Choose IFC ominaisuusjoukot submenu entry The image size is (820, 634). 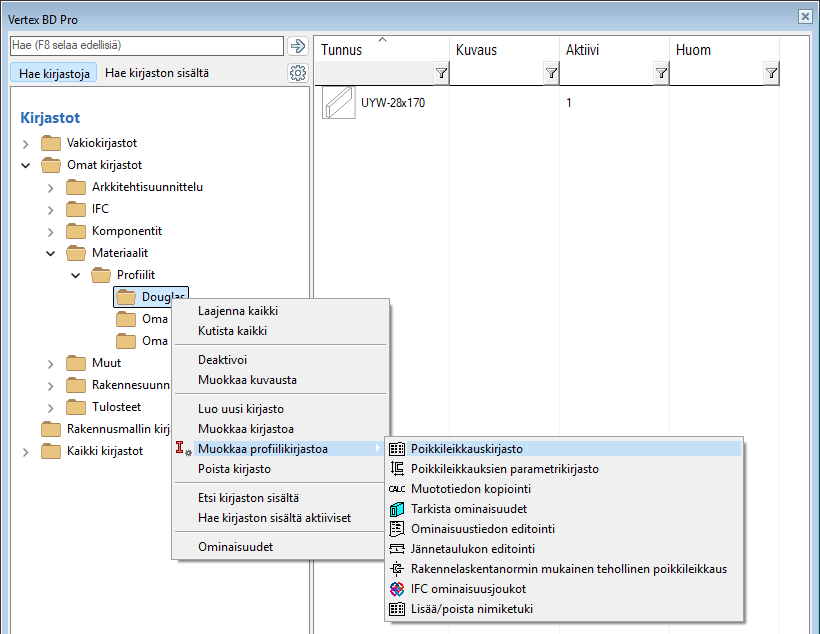[468, 589]
